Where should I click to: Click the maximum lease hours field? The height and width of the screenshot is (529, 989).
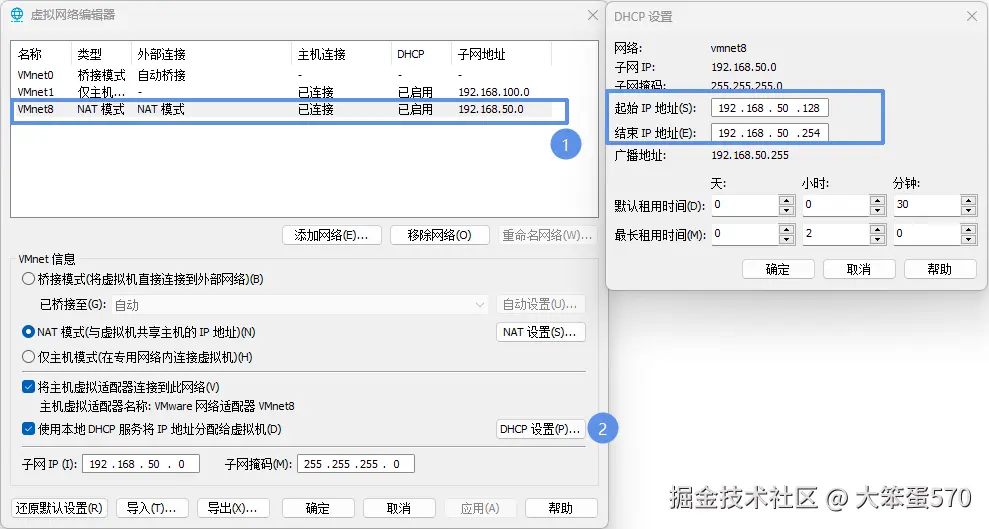[836, 234]
